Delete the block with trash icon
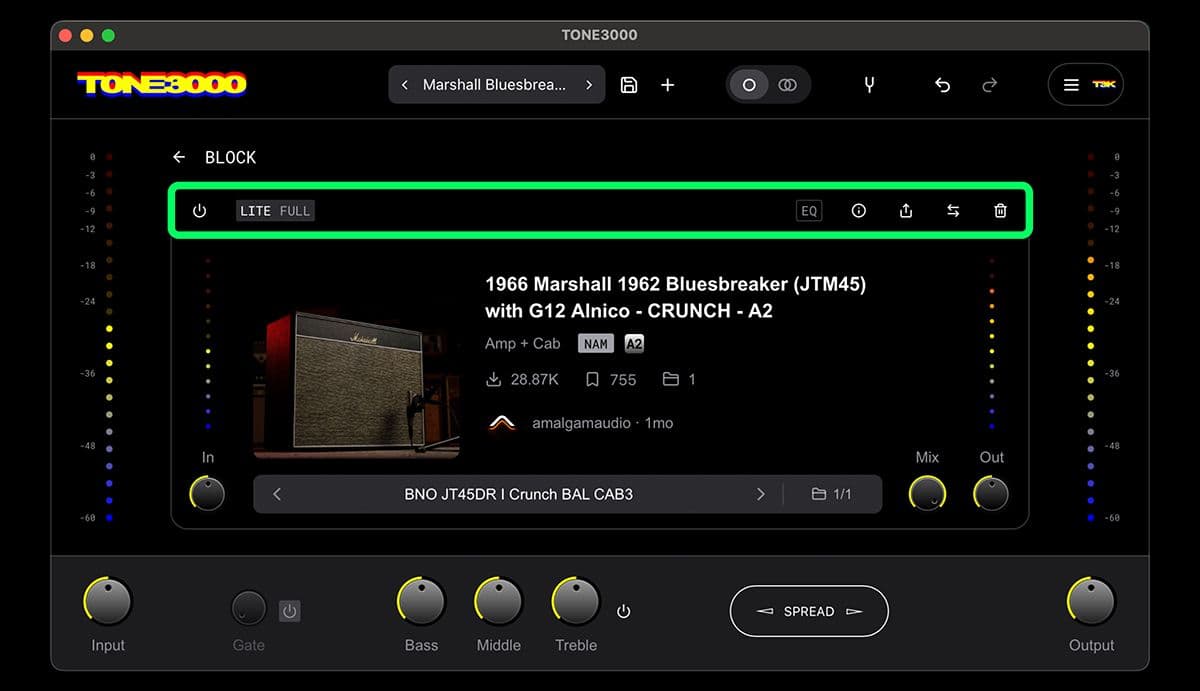The width and height of the screenshot is (1200, 691). (1000, 211)
